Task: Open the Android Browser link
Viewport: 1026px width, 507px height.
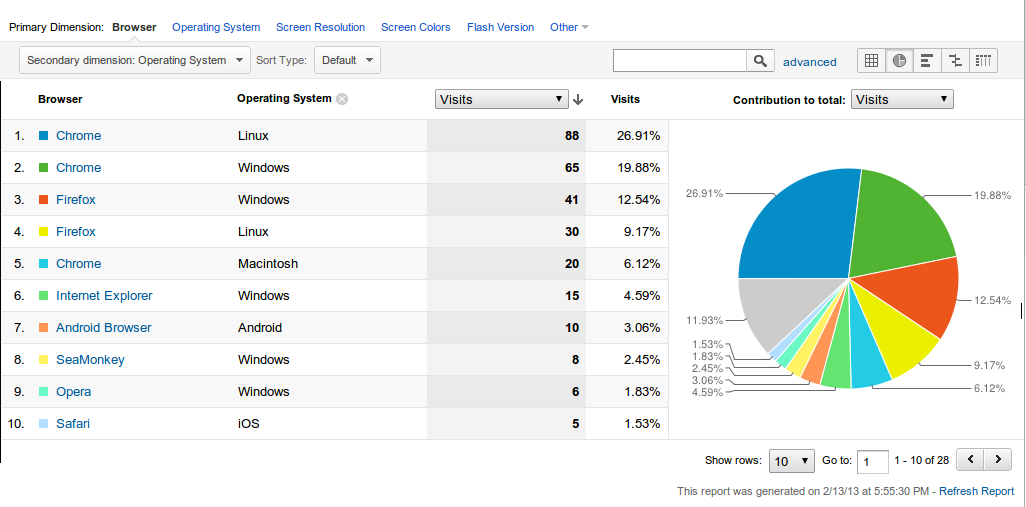Action: tap(103, 328)
